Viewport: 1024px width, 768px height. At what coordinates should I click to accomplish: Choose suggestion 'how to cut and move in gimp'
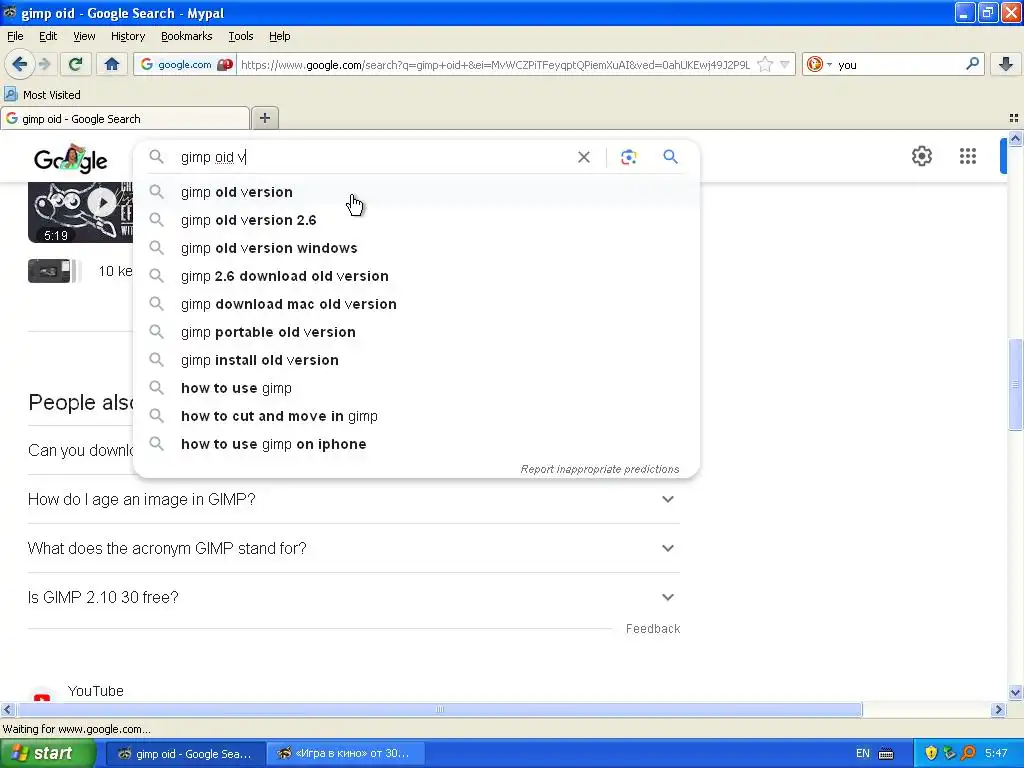click(x=416, y=417)
